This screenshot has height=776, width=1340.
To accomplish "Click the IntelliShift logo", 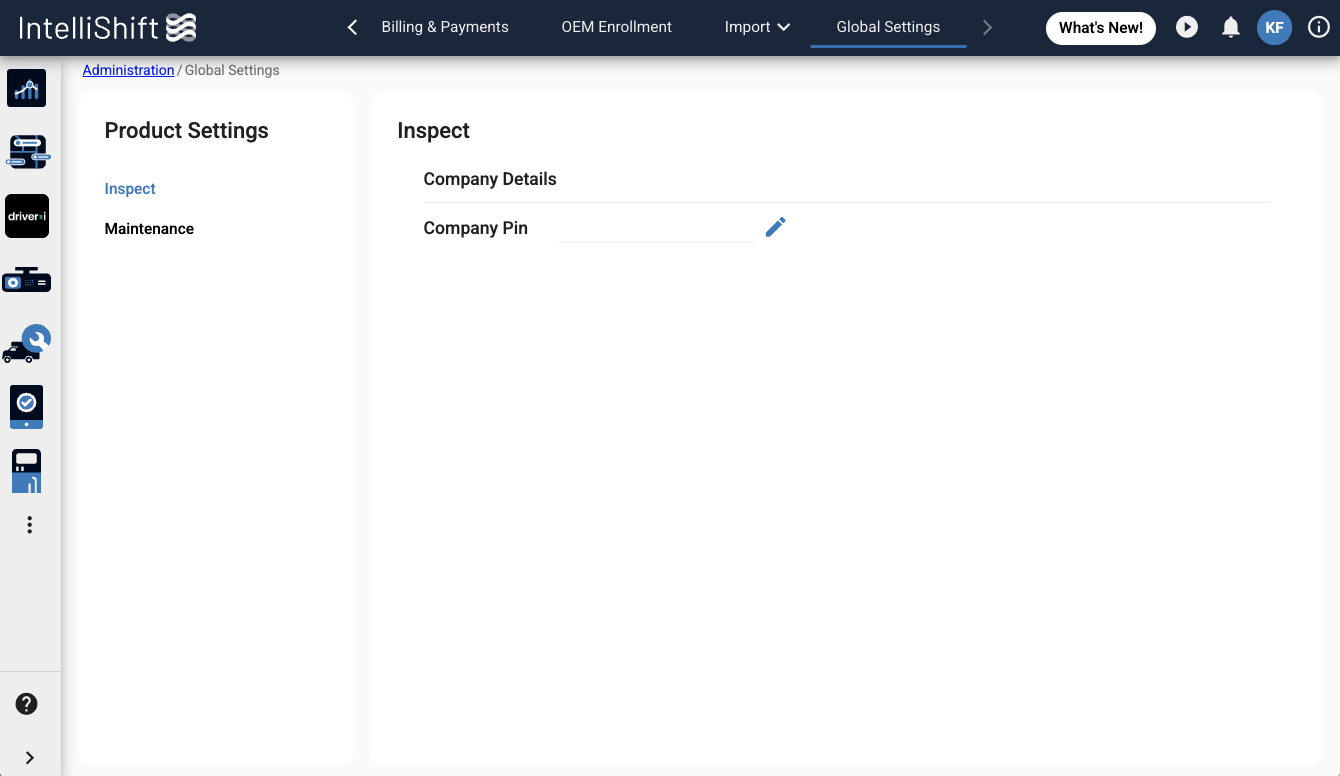I will (x=108, y=28).
